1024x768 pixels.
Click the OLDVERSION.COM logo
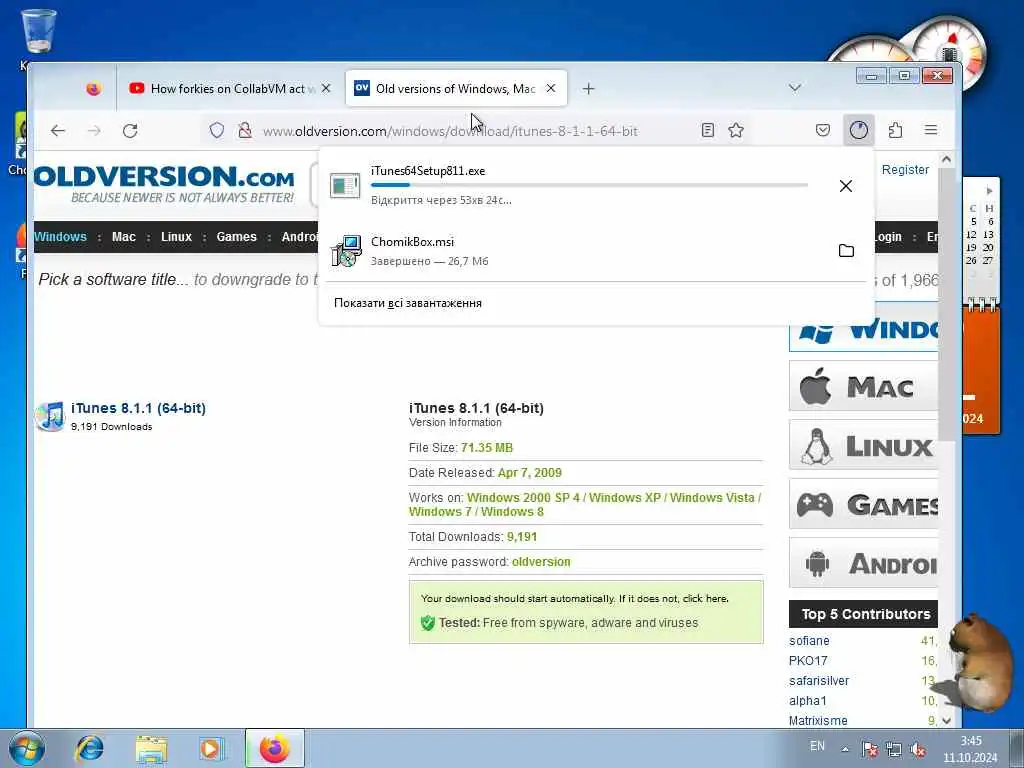(164, 184)
